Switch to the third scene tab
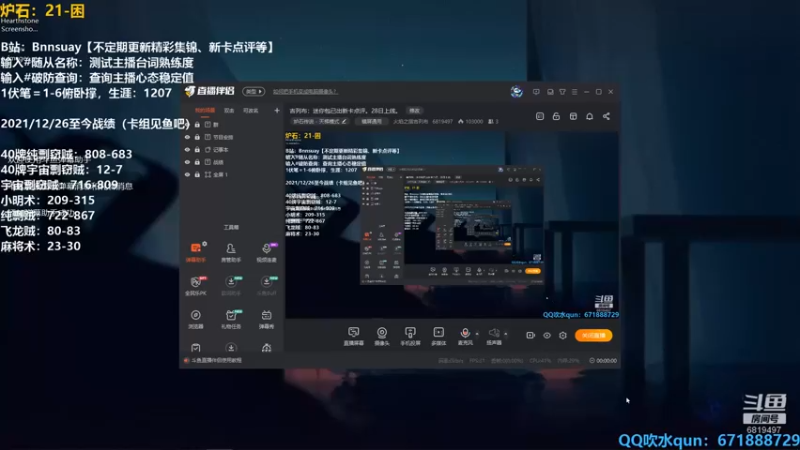 pos(251,110)
